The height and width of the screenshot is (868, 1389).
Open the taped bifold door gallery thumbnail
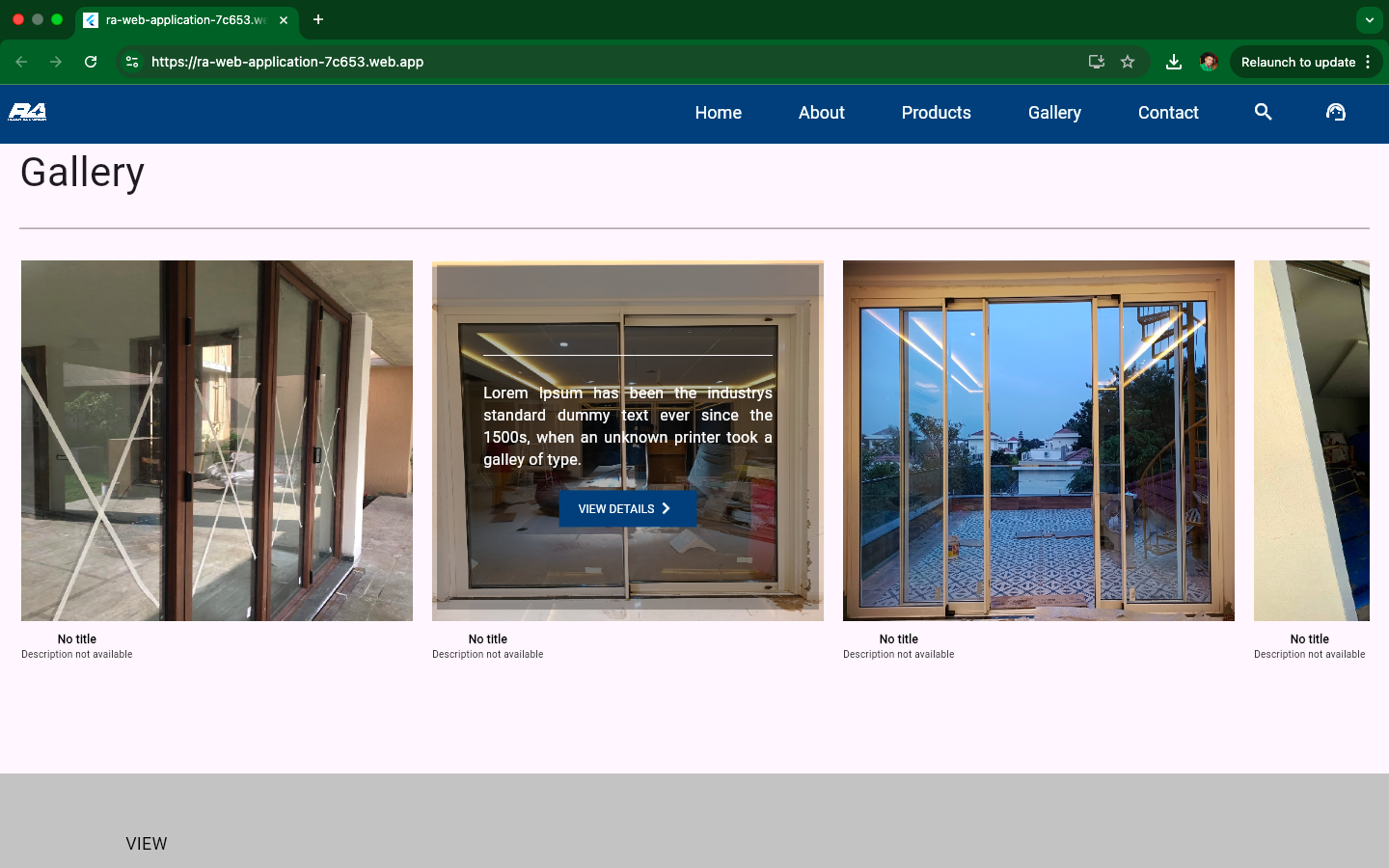click(x=216, y=439)
